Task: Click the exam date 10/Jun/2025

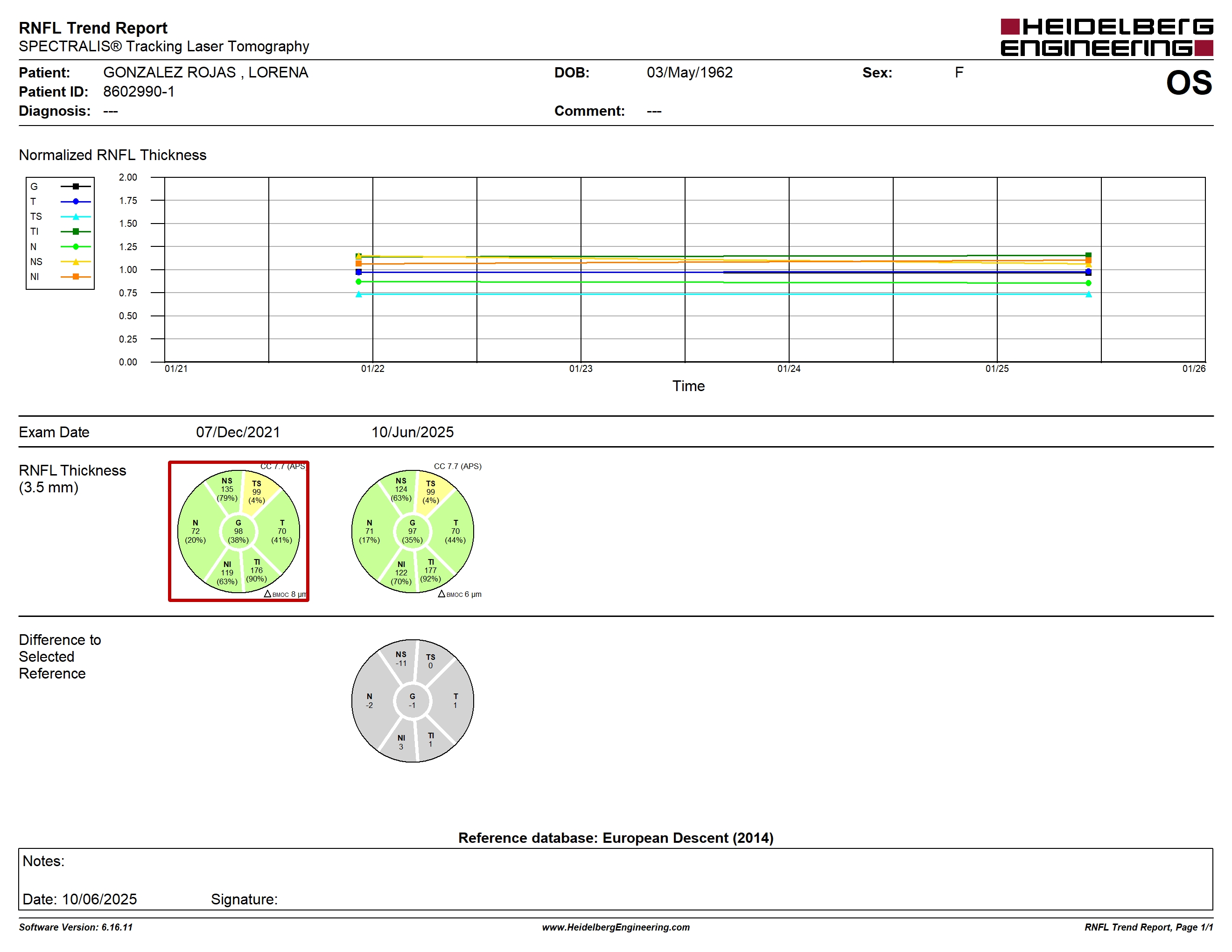Action: tap(413, 432)
